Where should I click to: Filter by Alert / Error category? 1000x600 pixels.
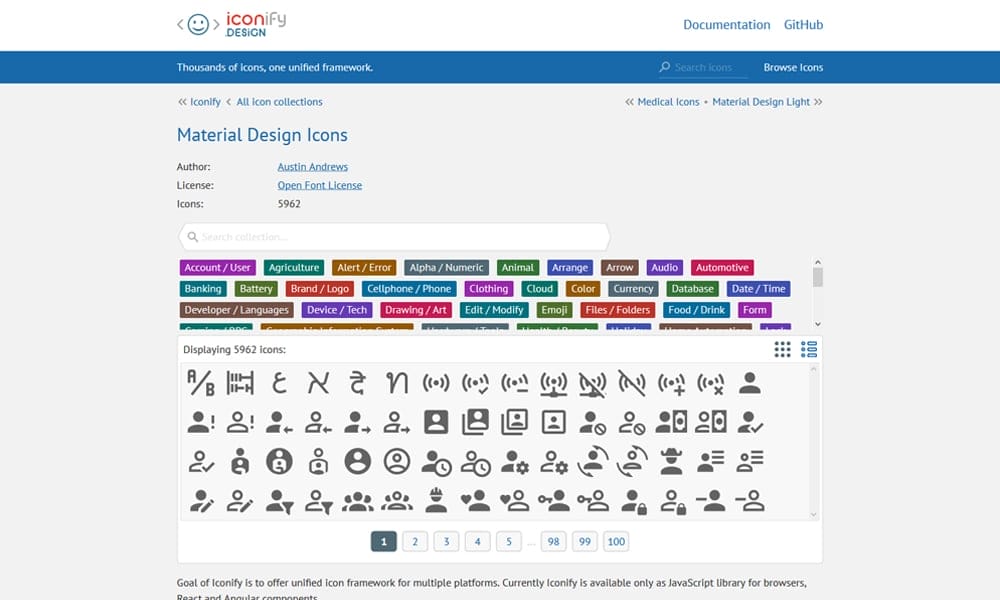coord(364,268)
